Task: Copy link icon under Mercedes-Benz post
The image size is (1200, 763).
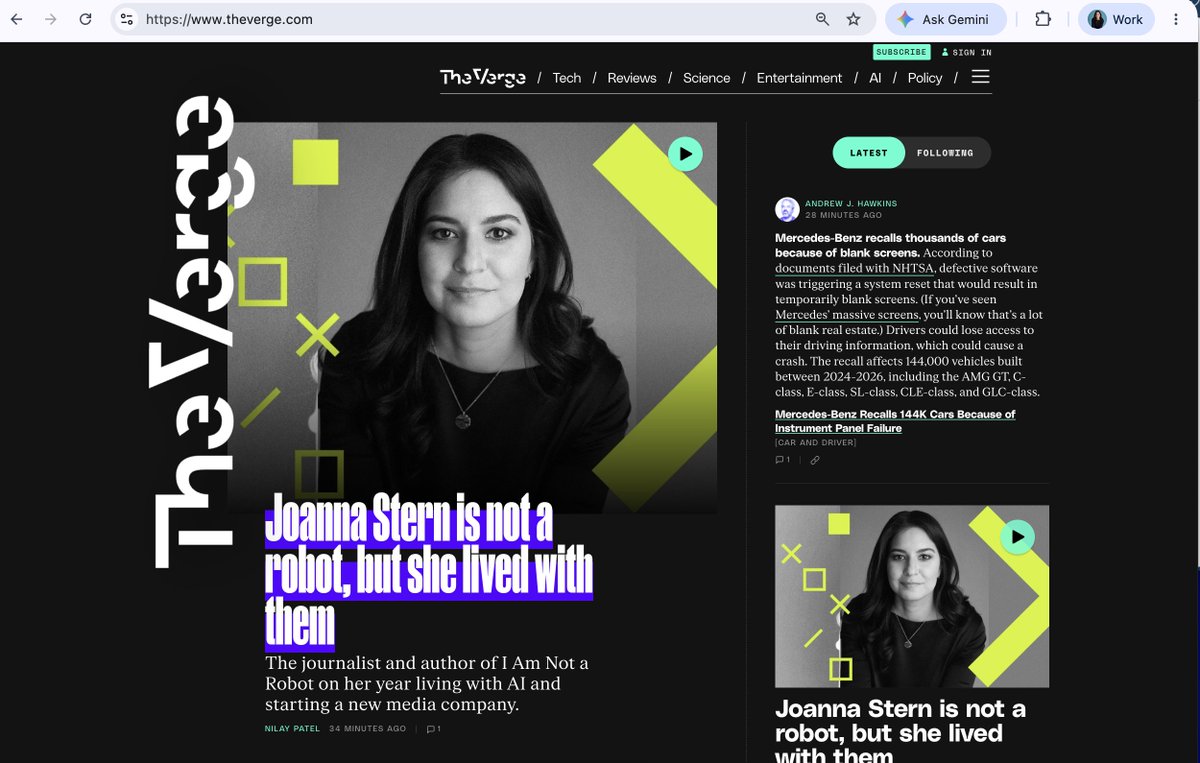Action: click(x=815, y=460)
